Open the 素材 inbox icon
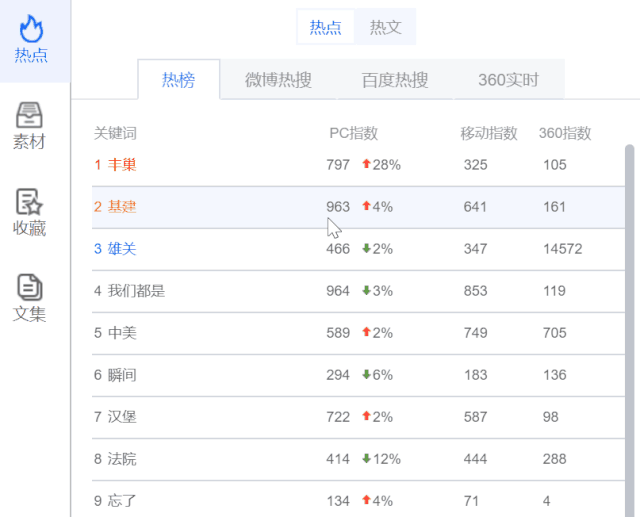Image resolution: width=640 pixels, height=517 pixels. coord(29,115)
